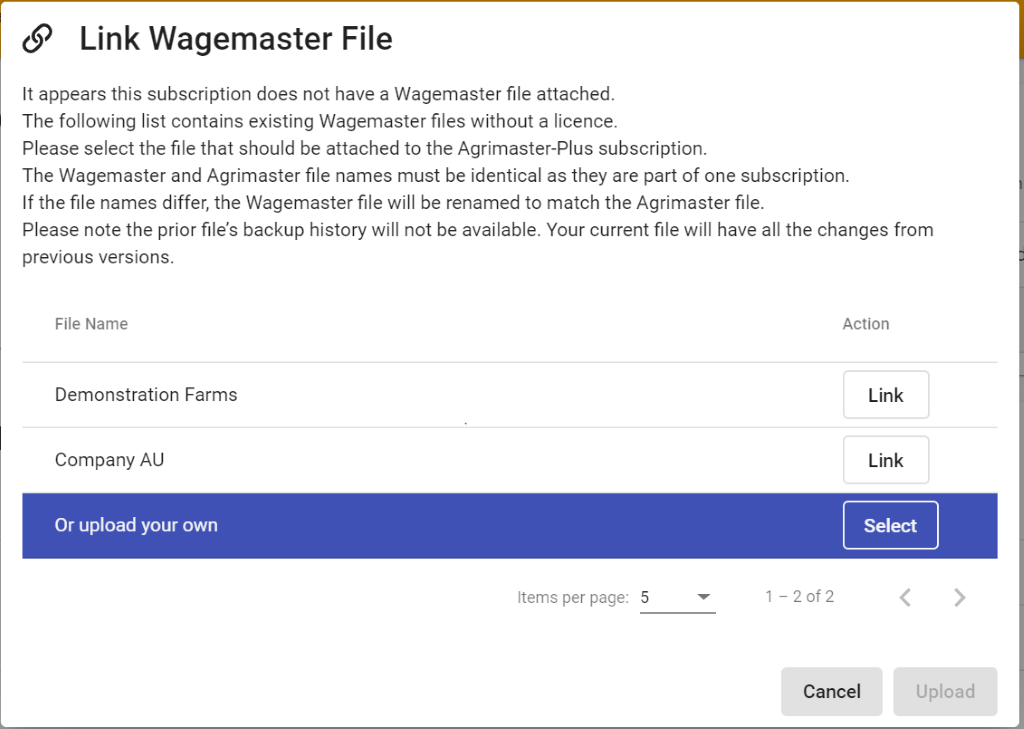Click the 'Or upload your own' row text
1024x729 pixels.
tap(136, 525)
